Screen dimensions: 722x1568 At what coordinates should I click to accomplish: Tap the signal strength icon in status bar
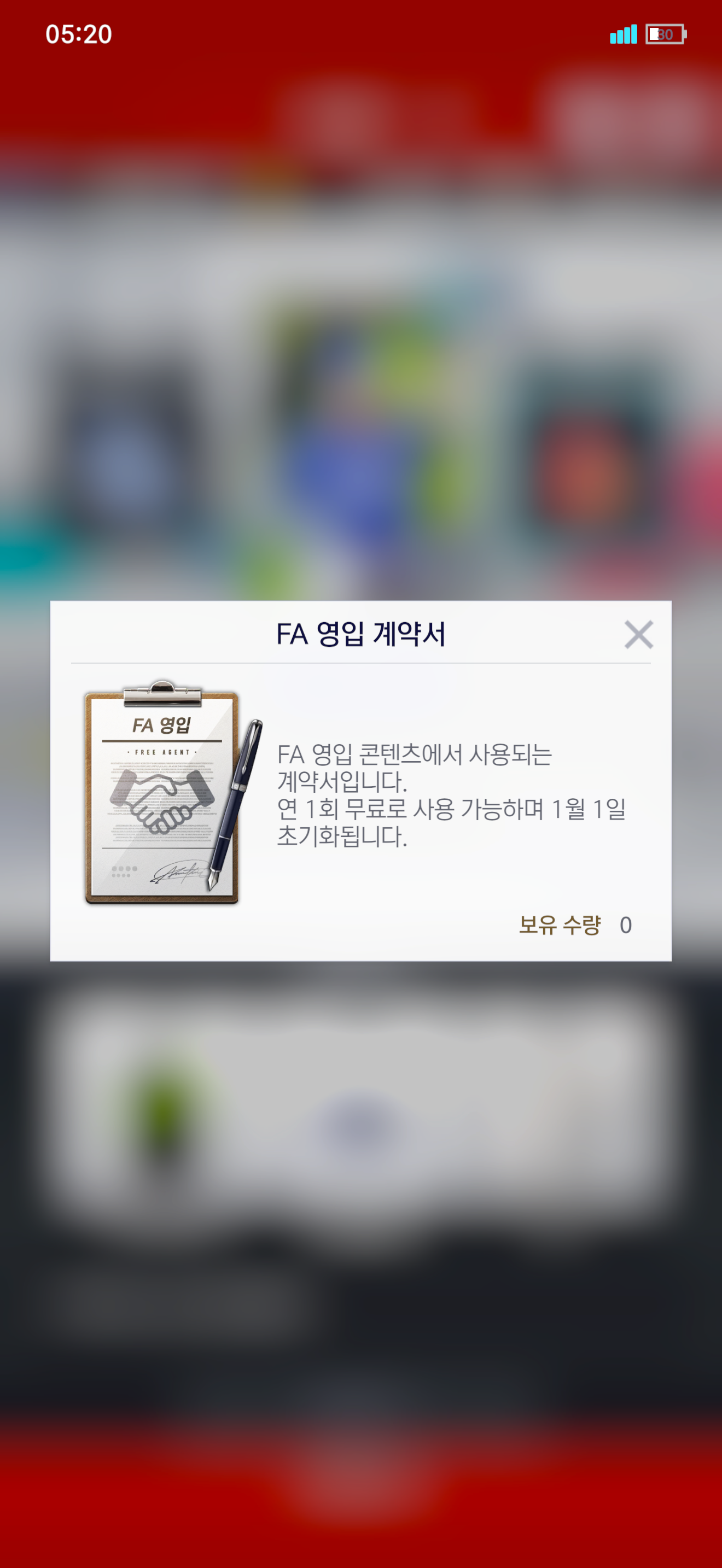(624, 34)
